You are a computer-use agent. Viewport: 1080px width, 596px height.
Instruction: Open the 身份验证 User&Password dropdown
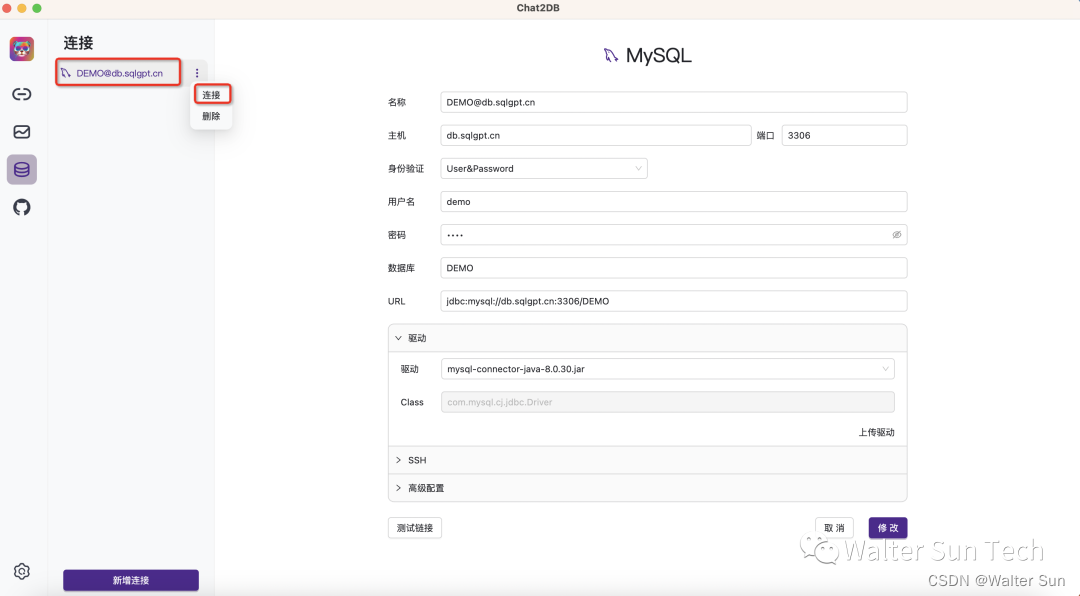click(x=543, y=169)
